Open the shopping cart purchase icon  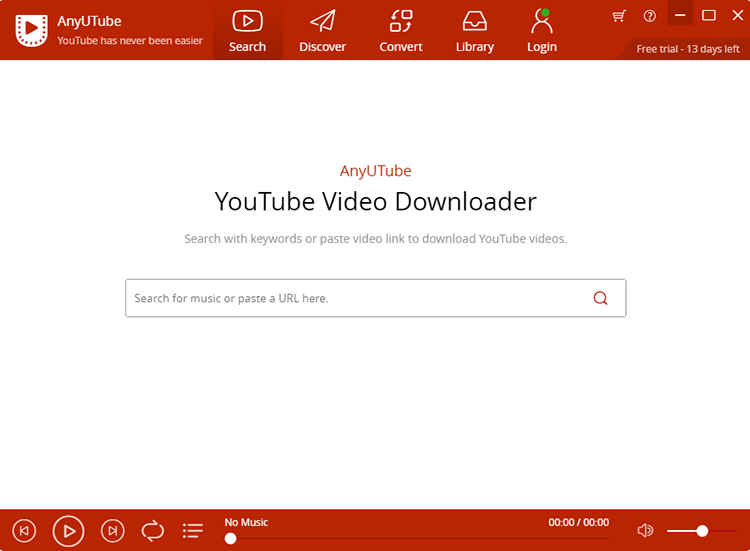point(619,16)
